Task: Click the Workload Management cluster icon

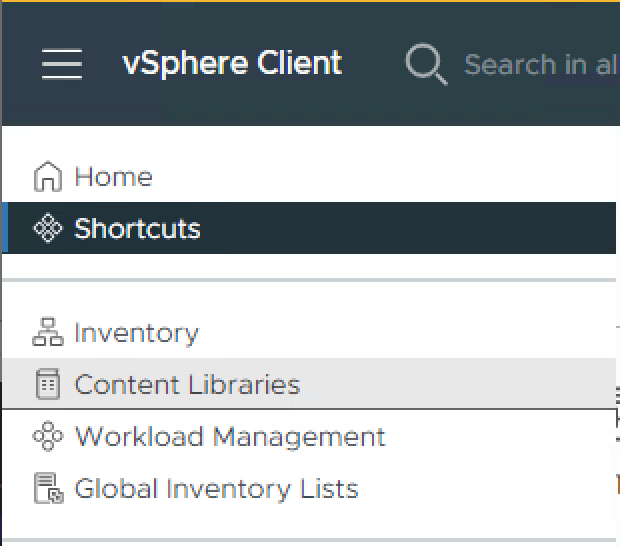Action: coord(48,437)
